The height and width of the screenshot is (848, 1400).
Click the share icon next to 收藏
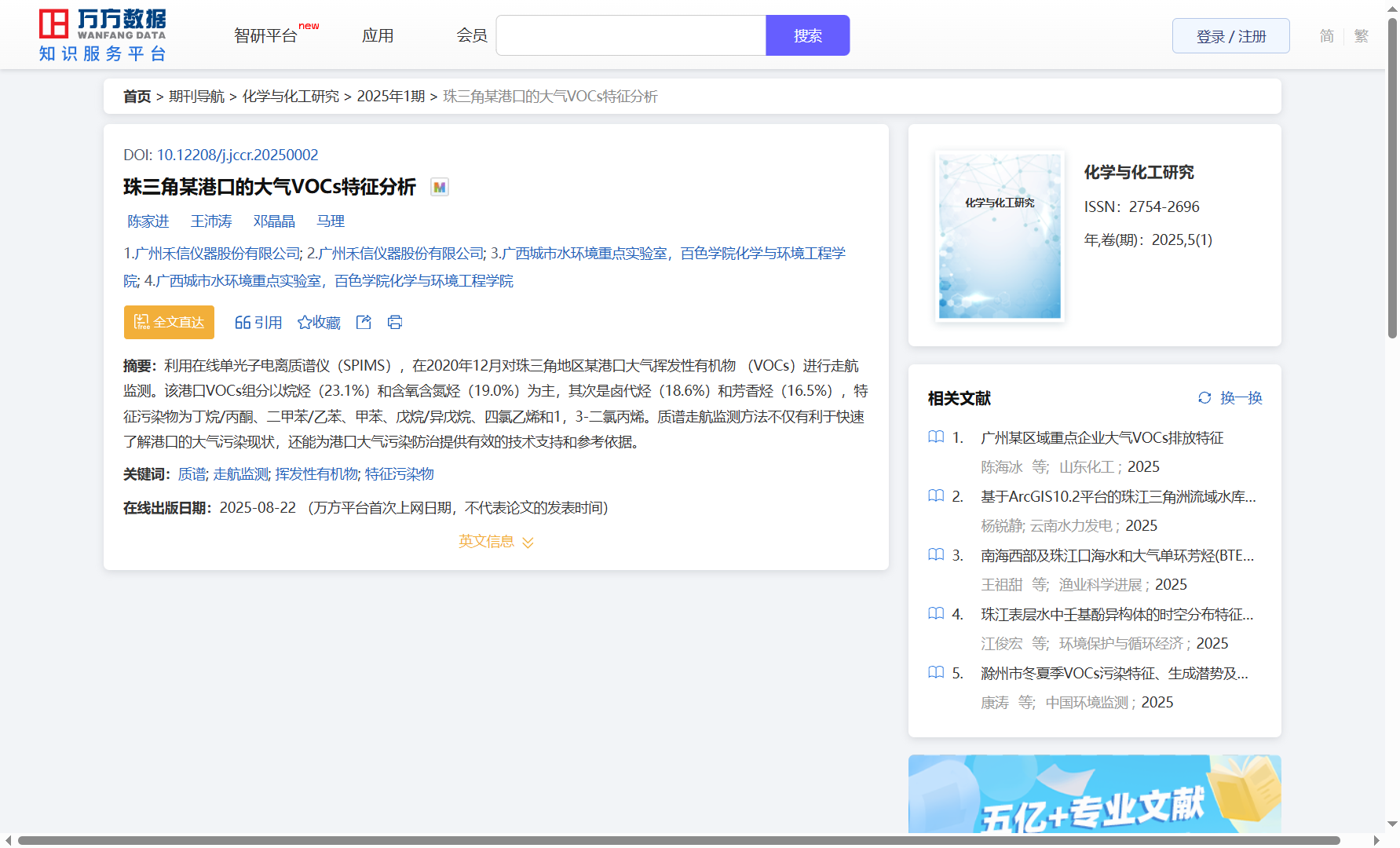[x=364, y=322]
